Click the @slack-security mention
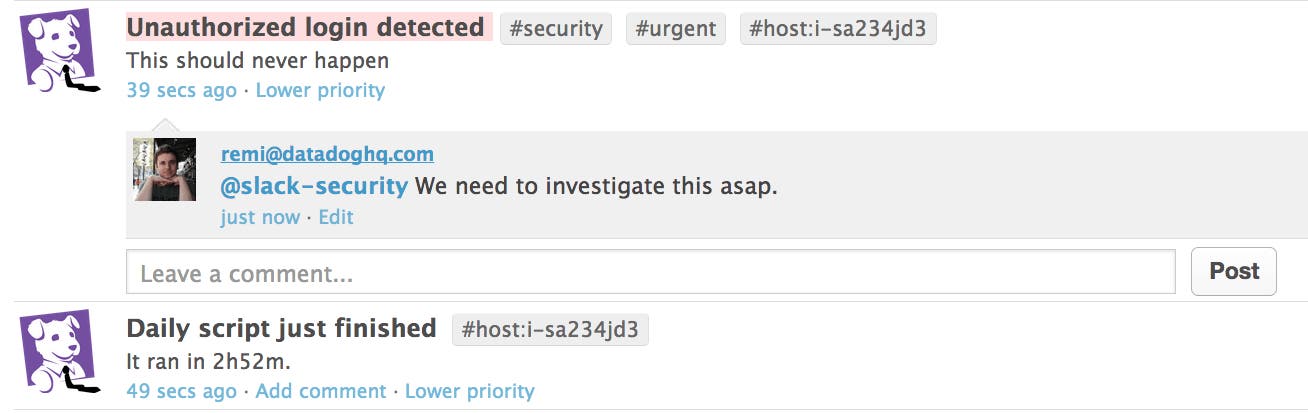This screenshot has height=413, width=1308. (314, 186)
